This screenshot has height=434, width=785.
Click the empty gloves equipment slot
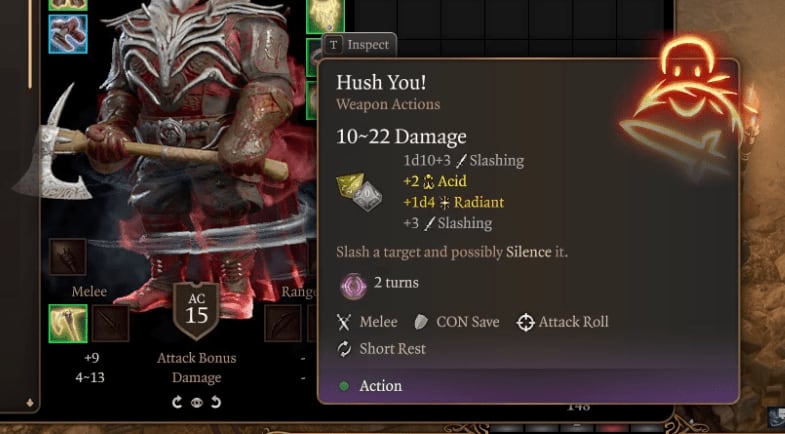pyautogui.click(x=68, y=257)
